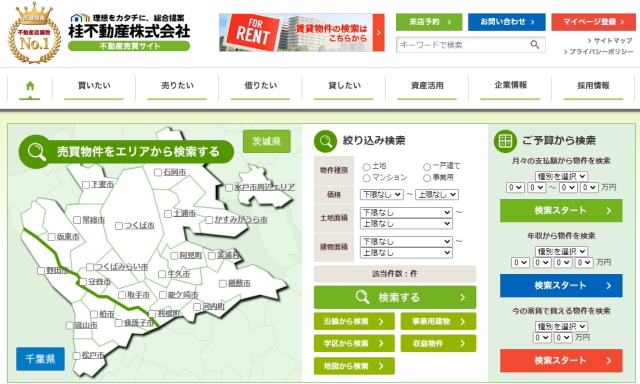Click the 水戸市周辺エリア map link

264,187
